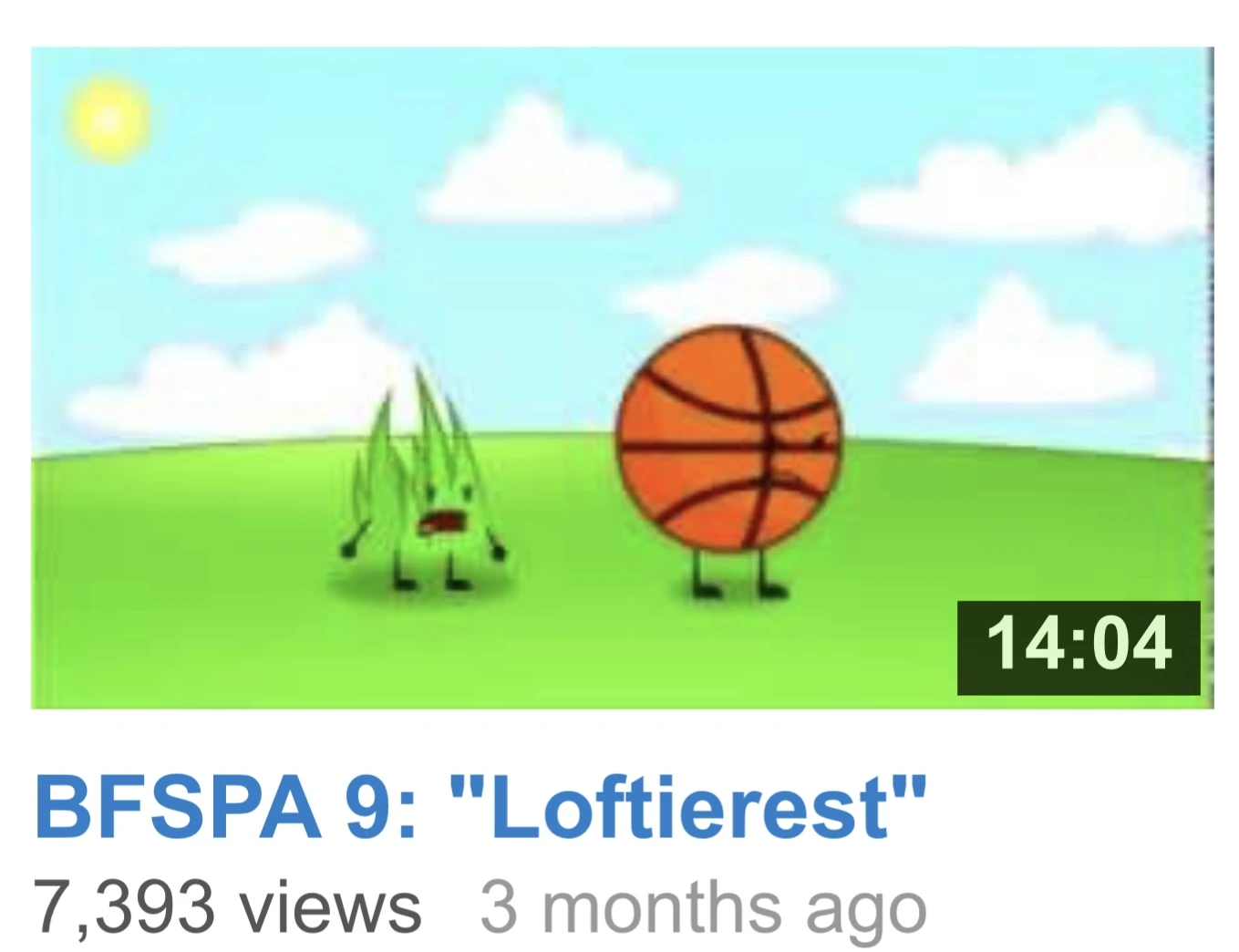The width and height of the screenshot is (1239, 952).
Task: Click the grass character's open red mouth
Action: point(443,523)
